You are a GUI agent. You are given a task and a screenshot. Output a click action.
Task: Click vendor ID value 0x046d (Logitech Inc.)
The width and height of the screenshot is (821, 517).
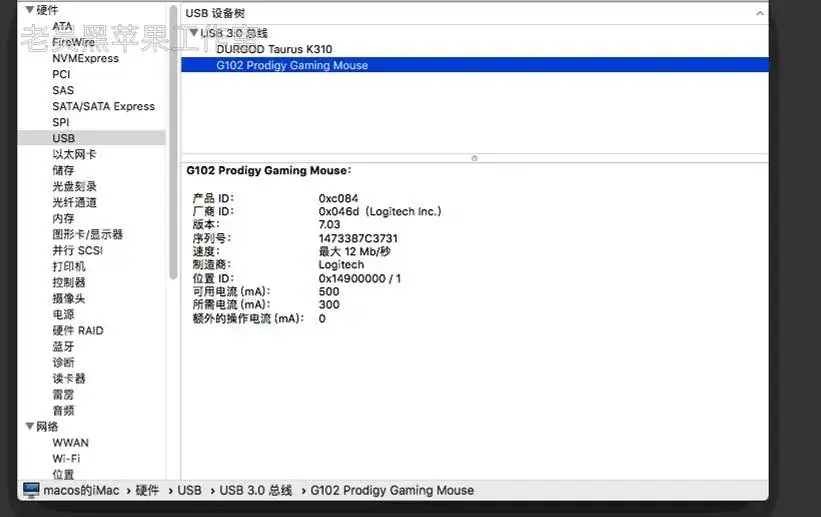click(380, 212)
